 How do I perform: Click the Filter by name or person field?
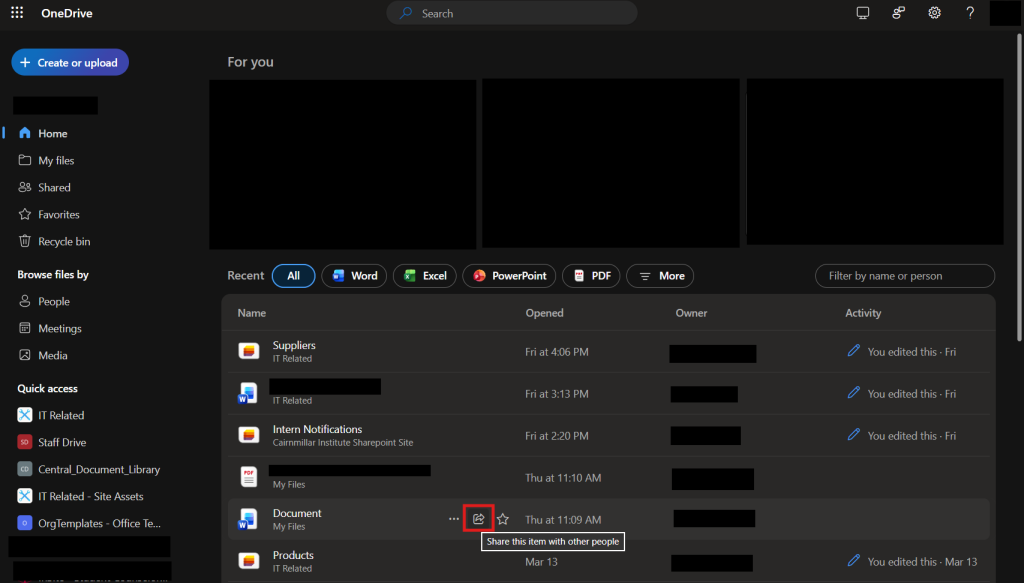click(x=904, y=276)
